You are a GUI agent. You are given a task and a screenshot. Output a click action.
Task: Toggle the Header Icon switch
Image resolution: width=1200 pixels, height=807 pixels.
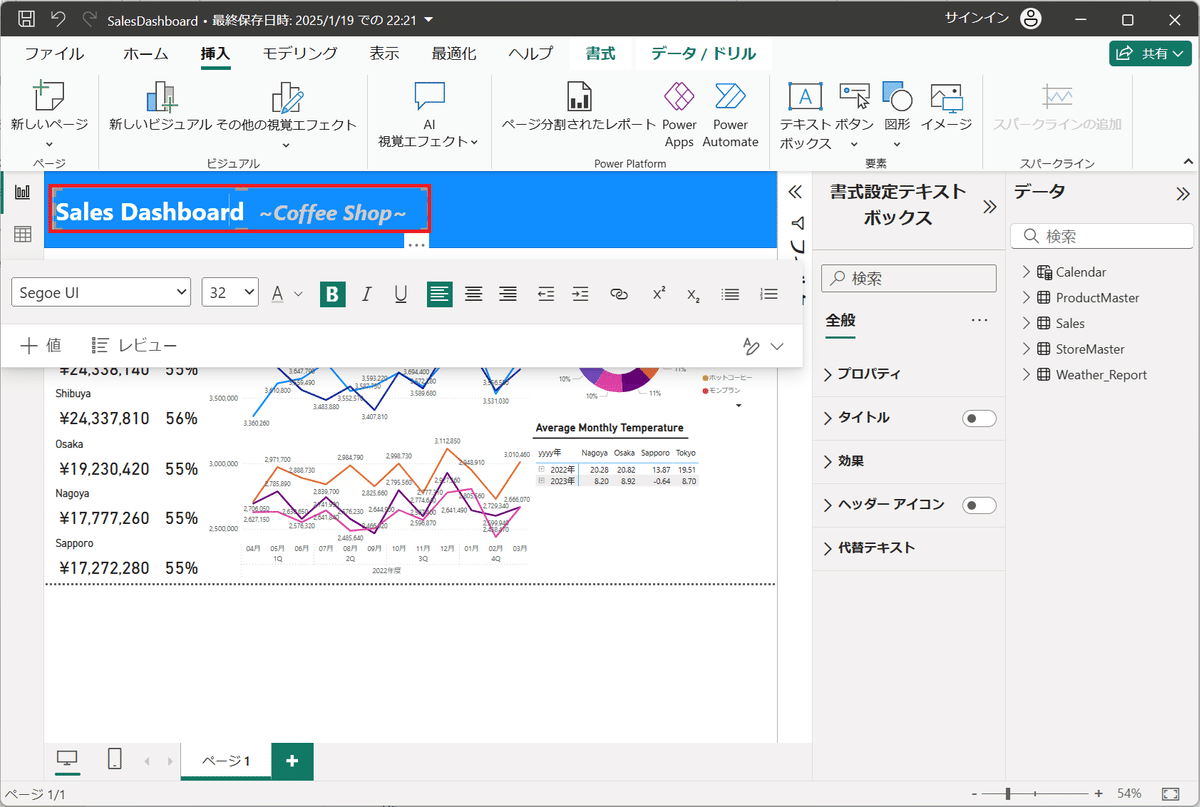click(979, 505)
